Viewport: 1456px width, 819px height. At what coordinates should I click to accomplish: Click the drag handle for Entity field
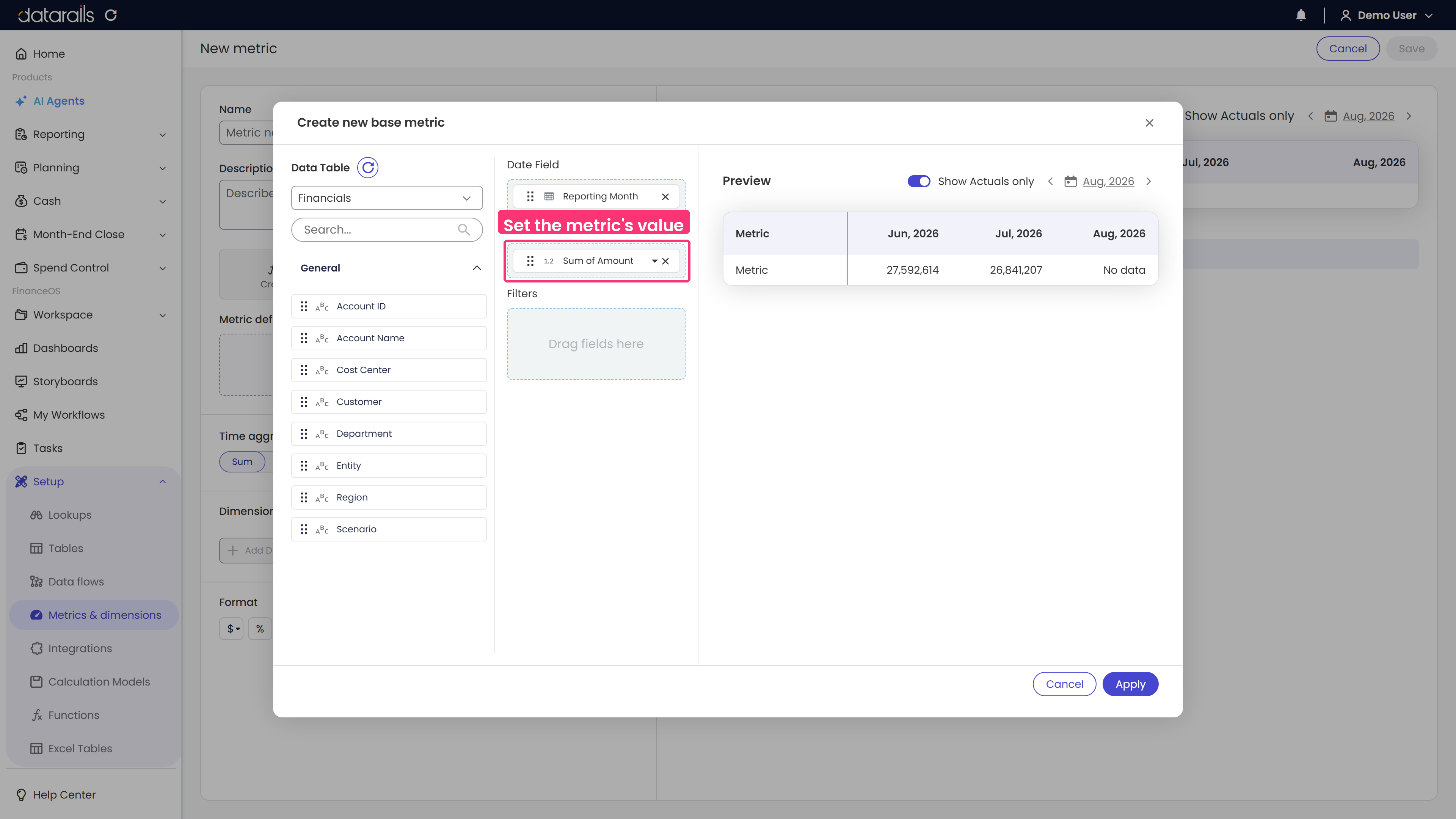(x=304, y=466)
